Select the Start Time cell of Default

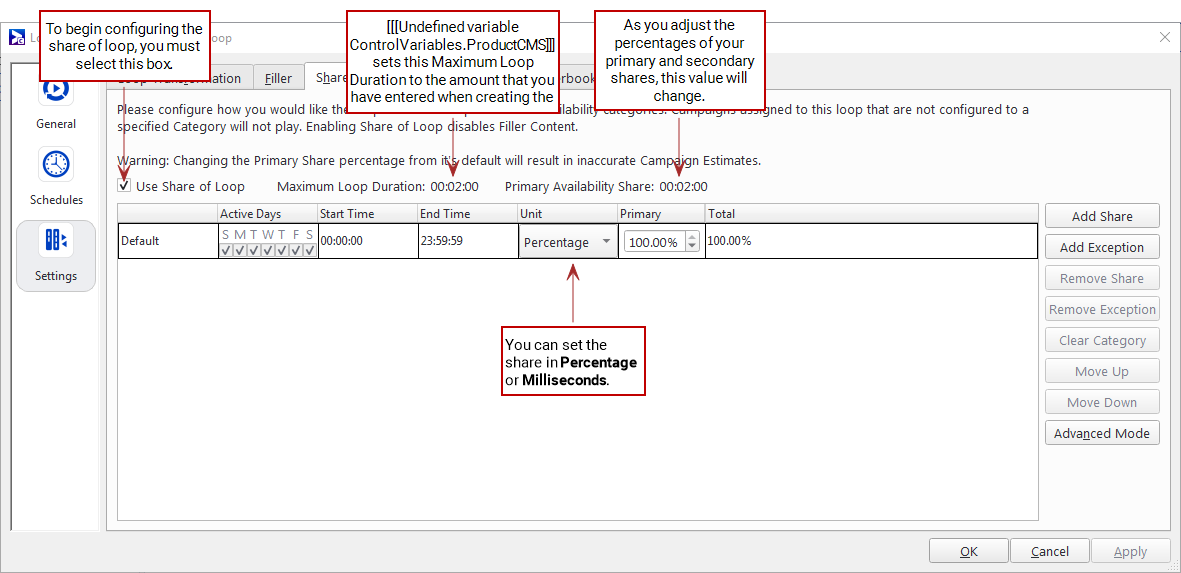(x=367, y=241)
